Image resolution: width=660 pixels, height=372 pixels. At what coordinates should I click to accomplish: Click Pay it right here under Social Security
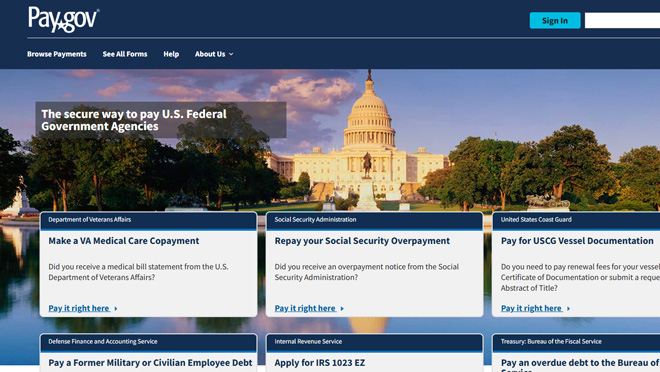pyautogui.click(x=305, y=308)
